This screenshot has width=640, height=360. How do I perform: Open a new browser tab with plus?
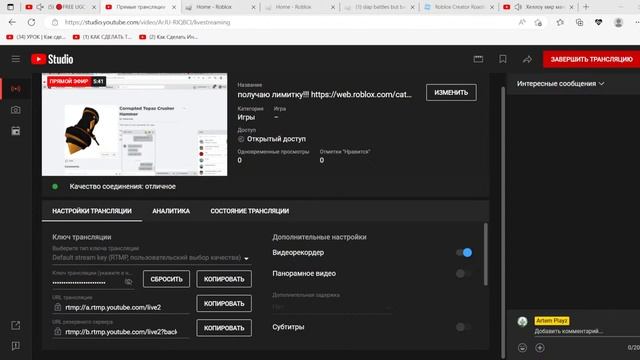click(x=586, y=7)
